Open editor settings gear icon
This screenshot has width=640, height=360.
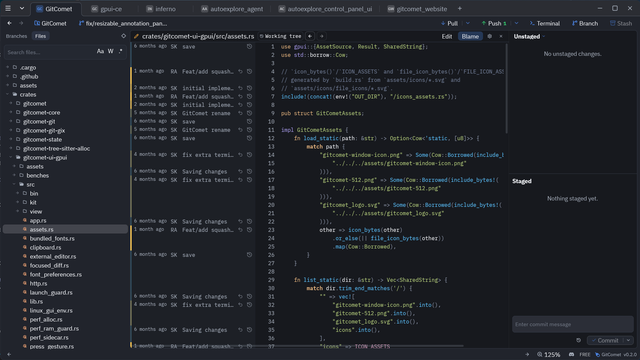point(490,36)
